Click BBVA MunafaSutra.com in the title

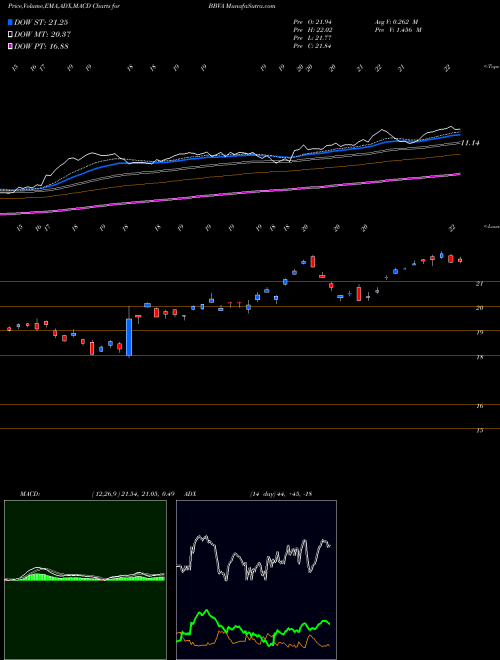tap(241, 6)
